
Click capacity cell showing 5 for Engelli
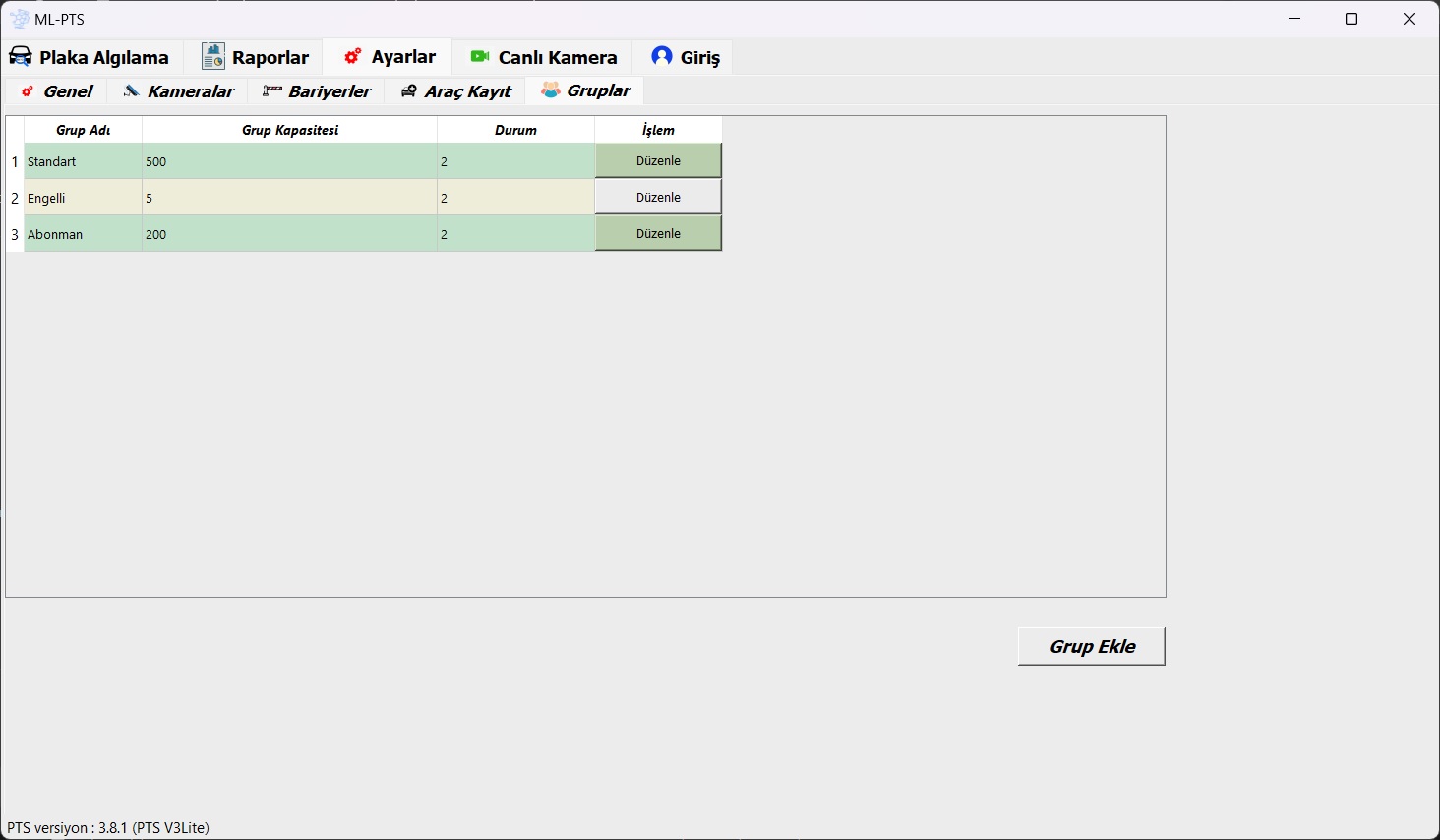click(290, 198)
